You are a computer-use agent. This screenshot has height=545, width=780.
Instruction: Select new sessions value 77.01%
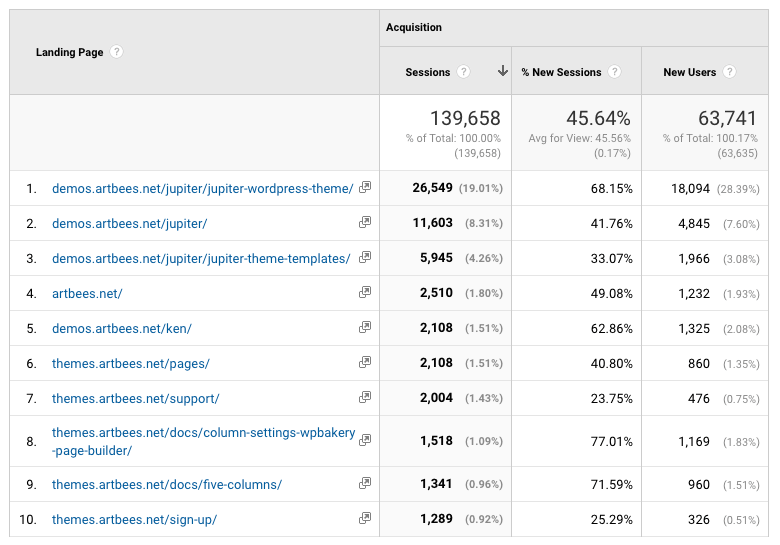click(611, 442)
